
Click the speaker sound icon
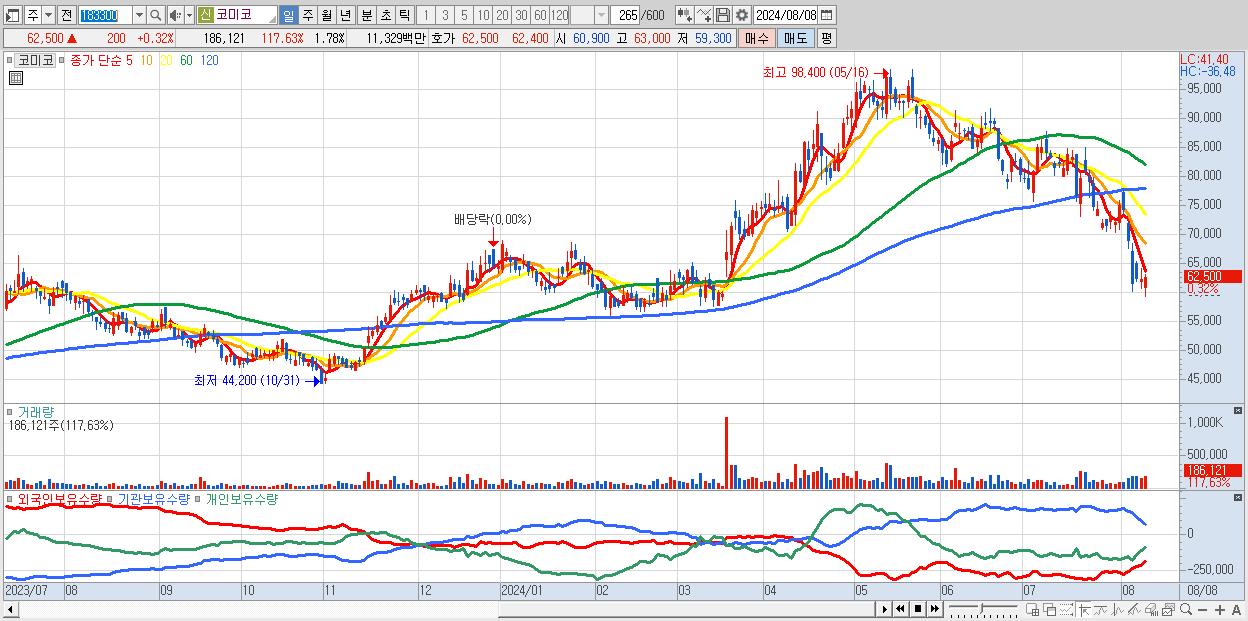tap(175, 15)
